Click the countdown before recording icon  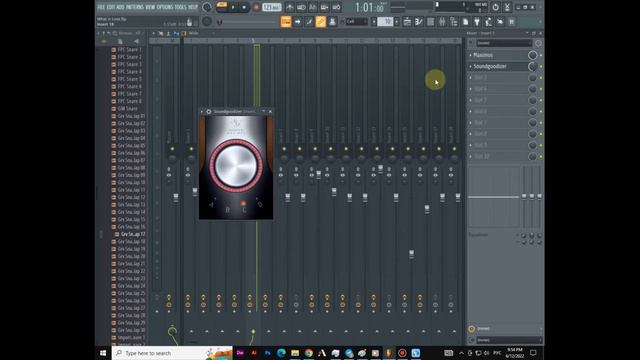pos(313,7)
